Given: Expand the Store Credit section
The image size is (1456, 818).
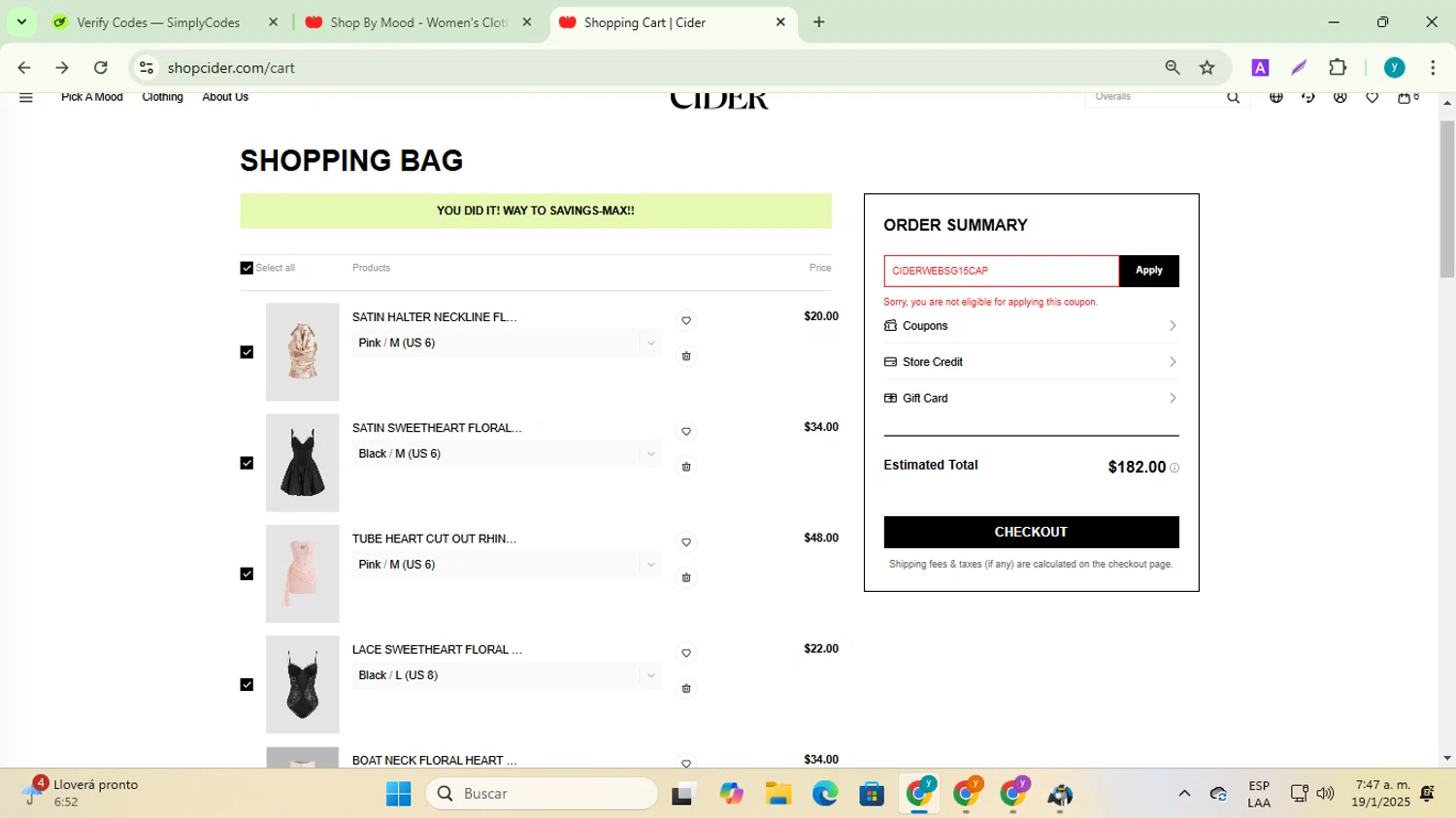Looking at the screenshot, I should [1031, 362].
